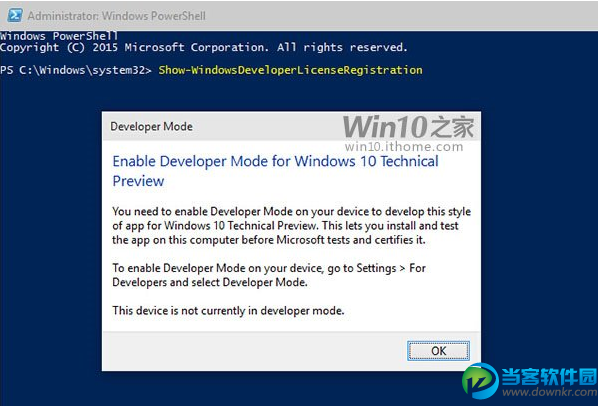Image resolution: width=598 pixels, height=406 pixels.
Task: Click the Windows PowerShell console banner line
Action: pos(59,36)
